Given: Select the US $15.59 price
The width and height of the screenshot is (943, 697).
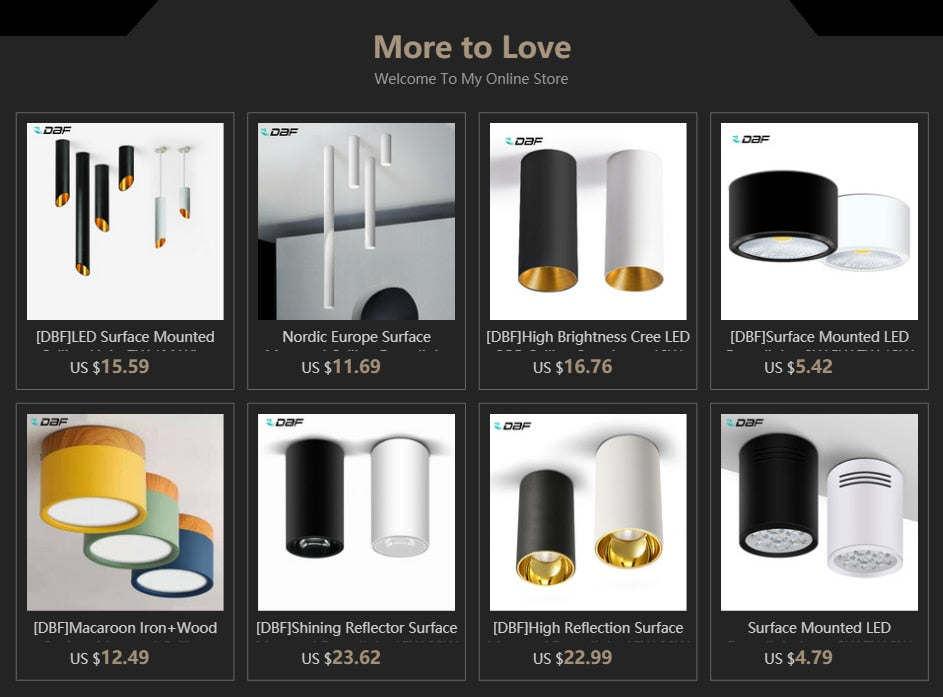Looking at the screenshot, I should pyautogui.click(x=109, y=367).
